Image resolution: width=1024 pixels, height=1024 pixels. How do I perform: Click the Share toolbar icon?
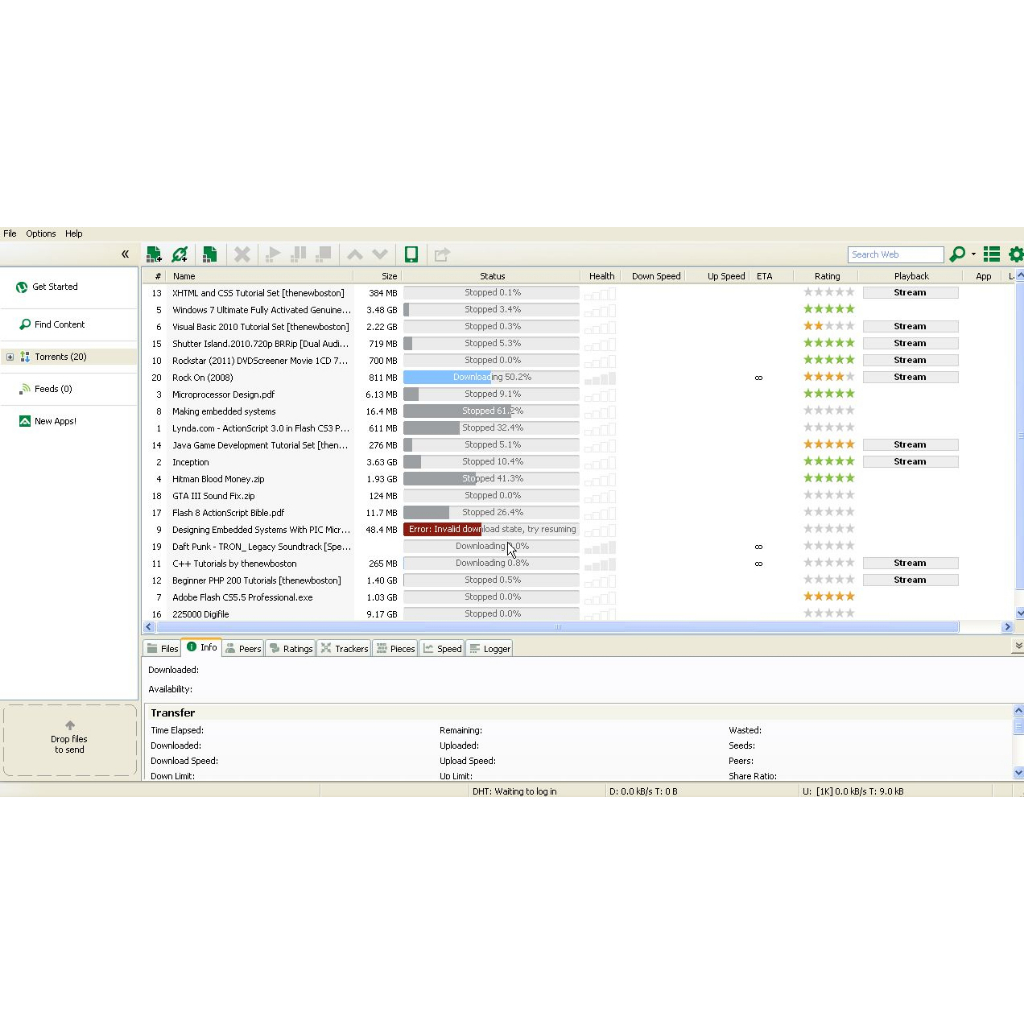(x=442, y=255)
